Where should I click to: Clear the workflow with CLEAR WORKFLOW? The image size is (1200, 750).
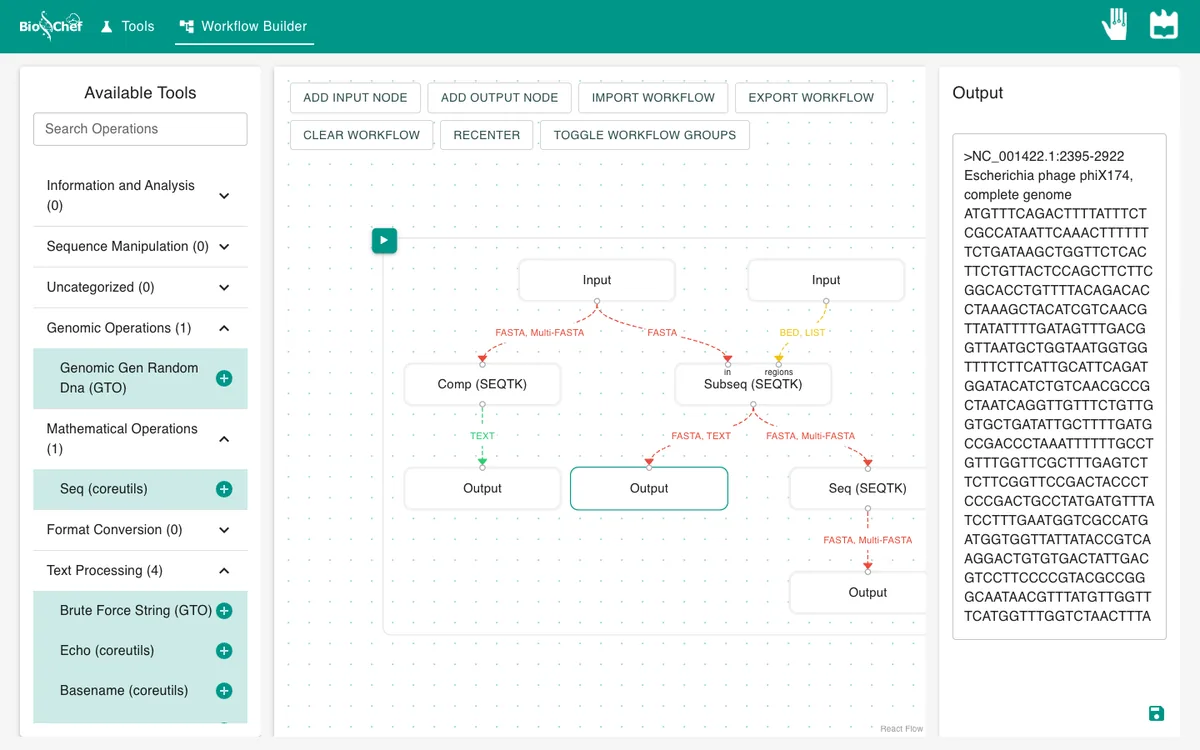(x=362, y=135)
